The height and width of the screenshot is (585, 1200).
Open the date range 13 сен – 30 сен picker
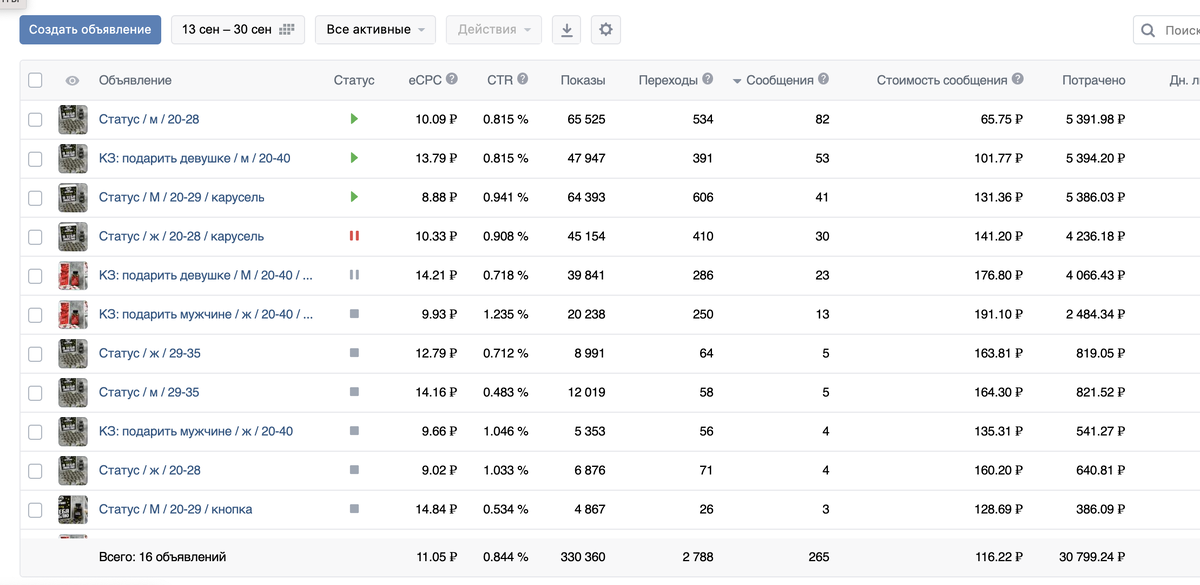tap(238, 30)
